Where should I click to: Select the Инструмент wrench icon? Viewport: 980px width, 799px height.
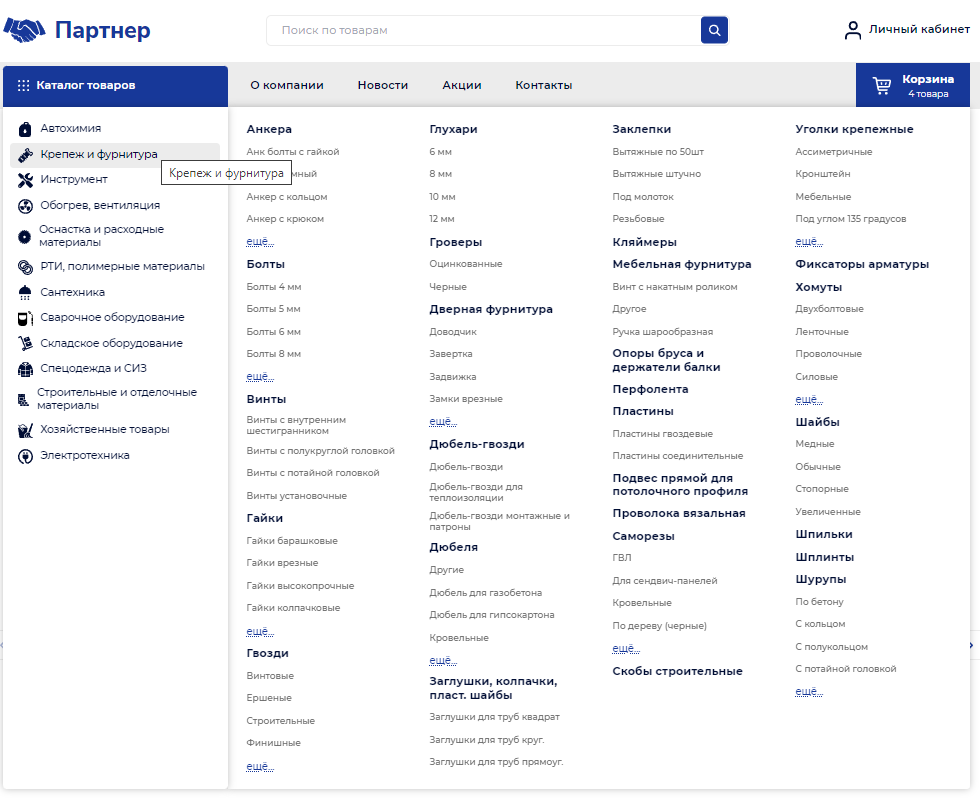(25, 180)
